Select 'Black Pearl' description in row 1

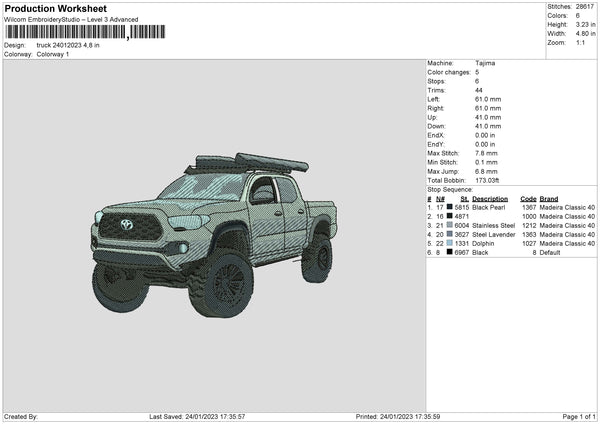[489, 207]
